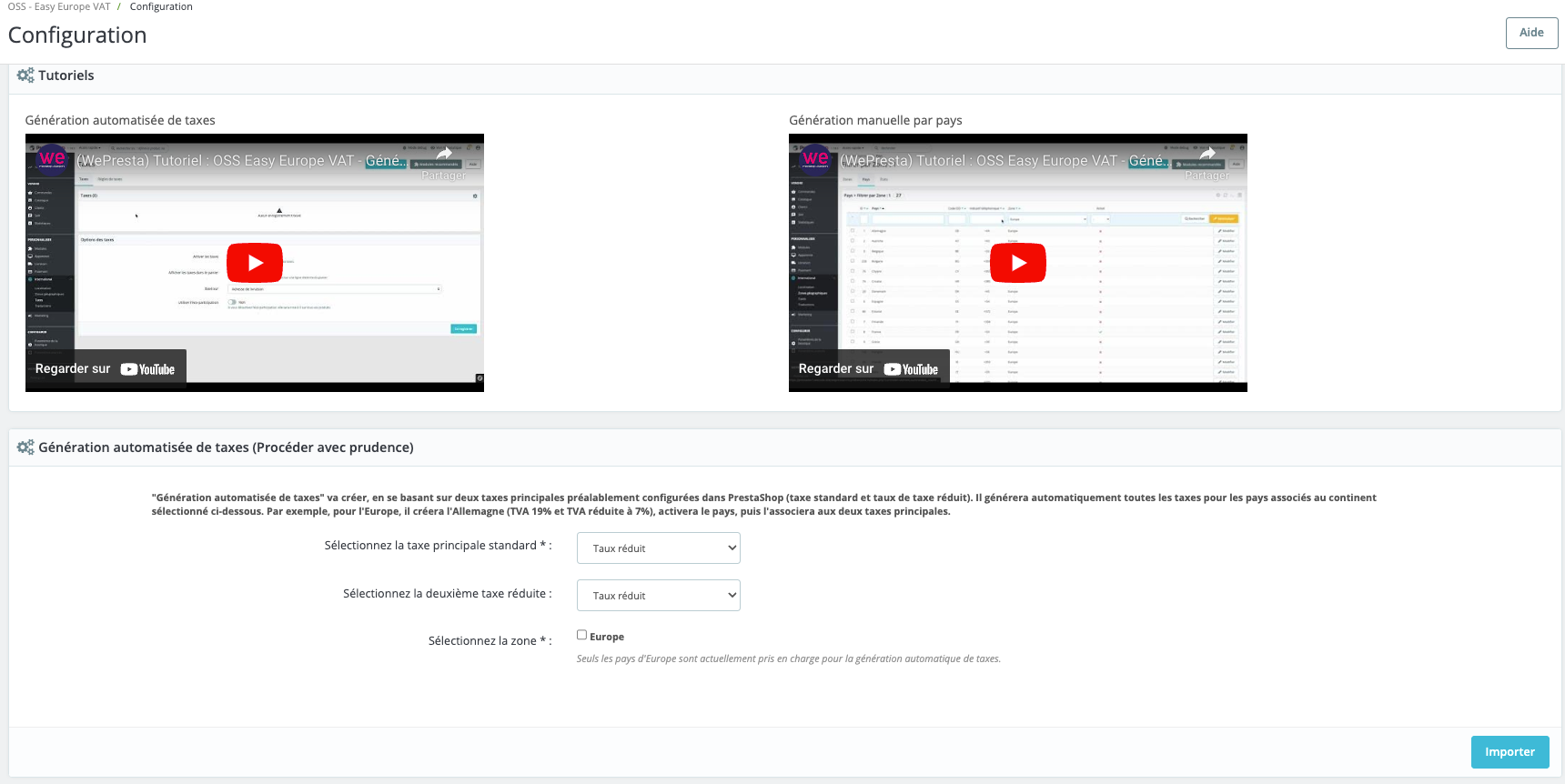Open the WePresta channel logo on the right video
1565x784 pixels.
(815, 159)
